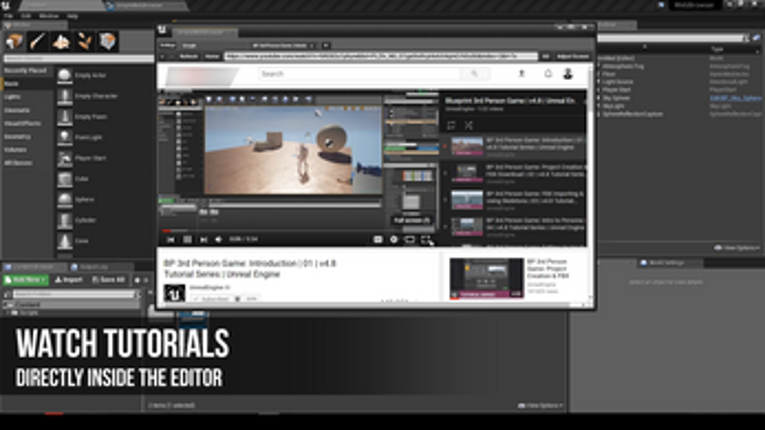765x430 pixels.
Task: Open the File menu
Action: [8, 16]
